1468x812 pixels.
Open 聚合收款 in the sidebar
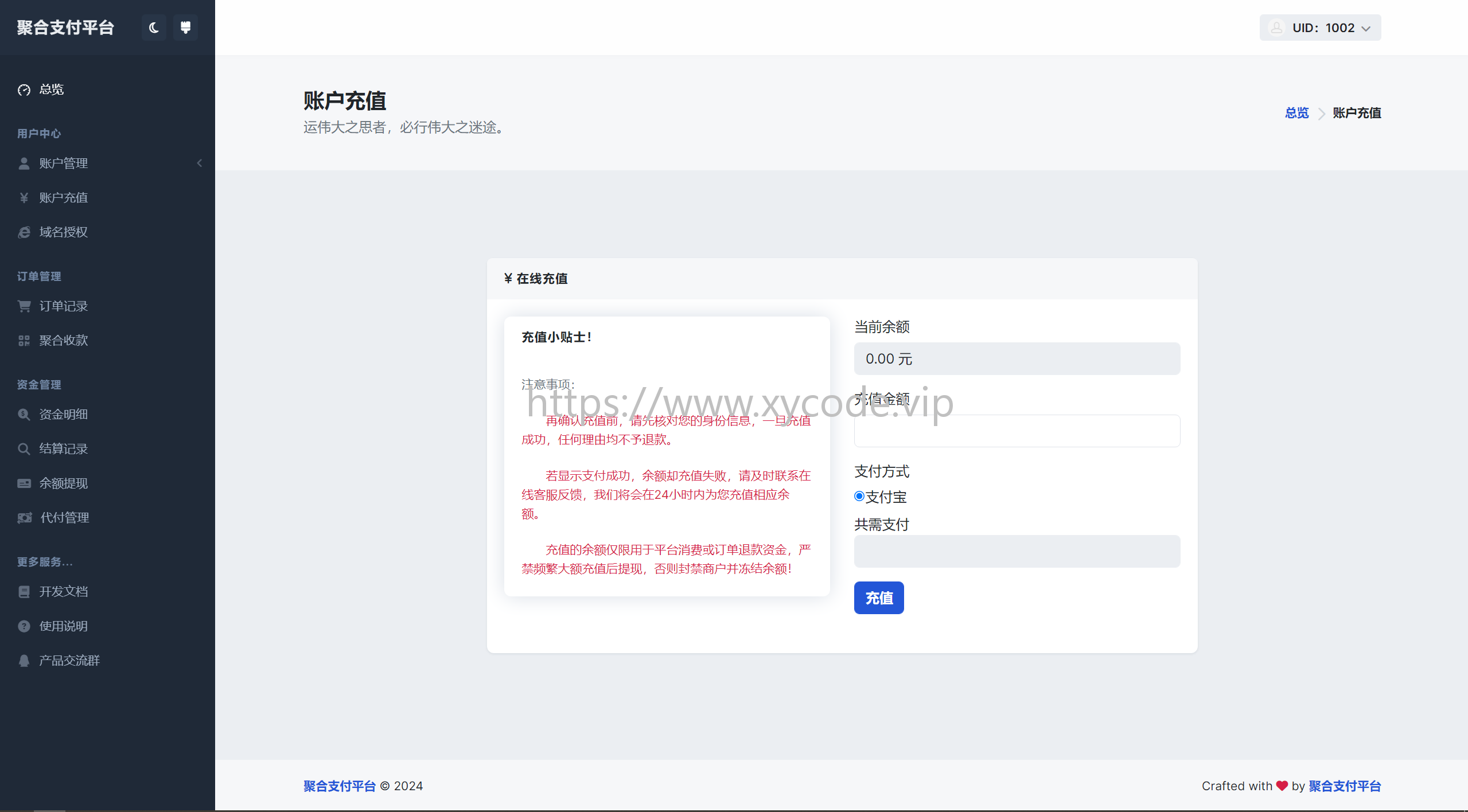63,341
